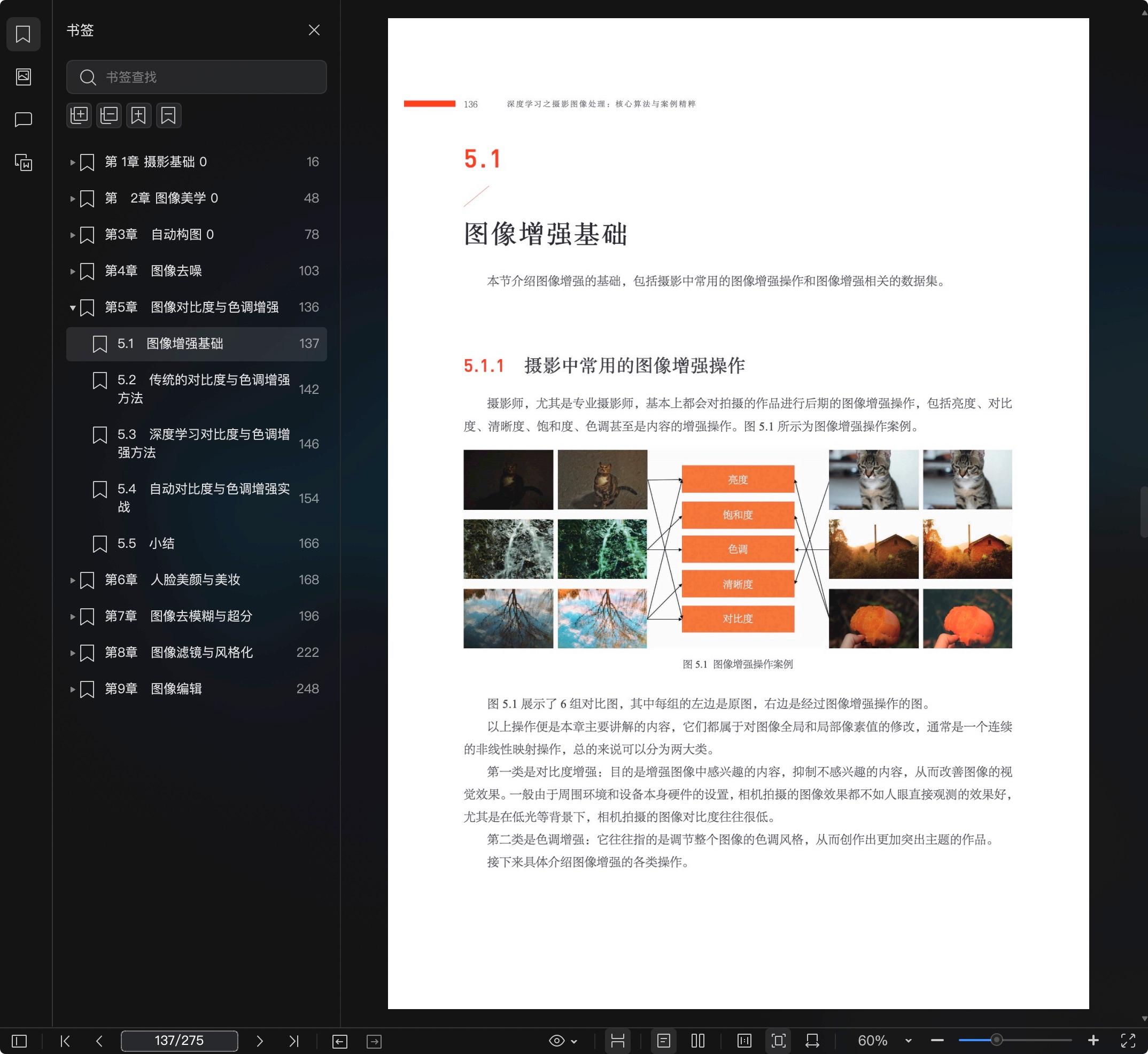Image resolution: width=1148 pixels, height=1054 pixels.
Task: Select bookmark 5.1 图像增强基础
Action: click(196, 343)
